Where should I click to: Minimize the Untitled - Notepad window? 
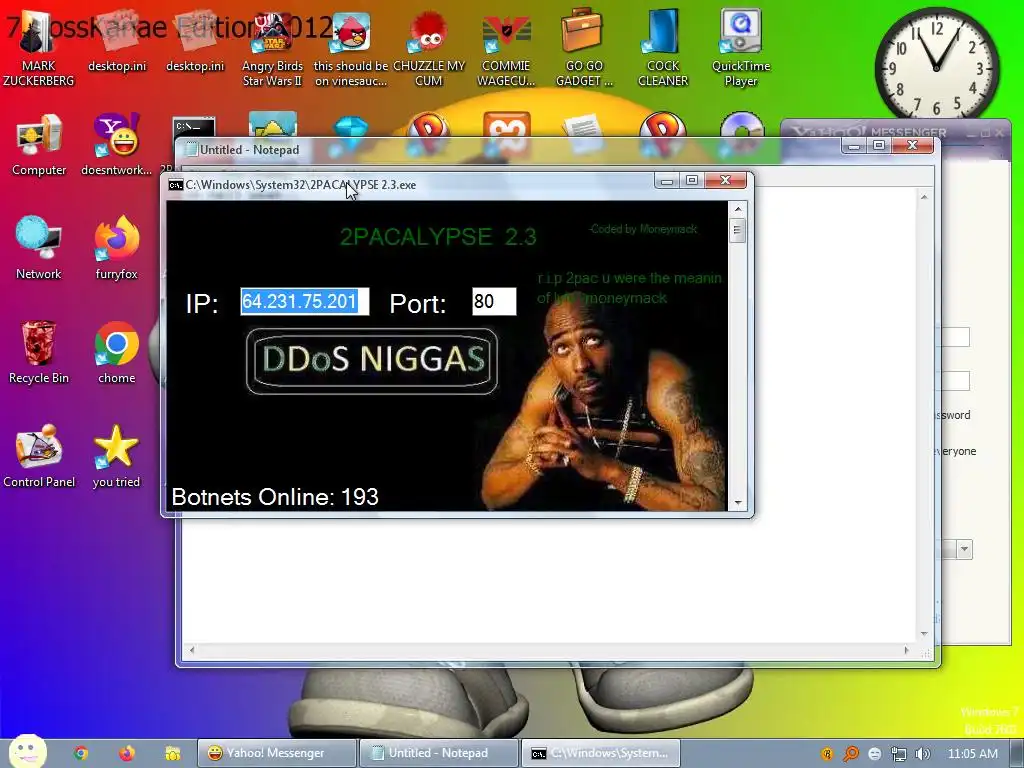(854, 145)
